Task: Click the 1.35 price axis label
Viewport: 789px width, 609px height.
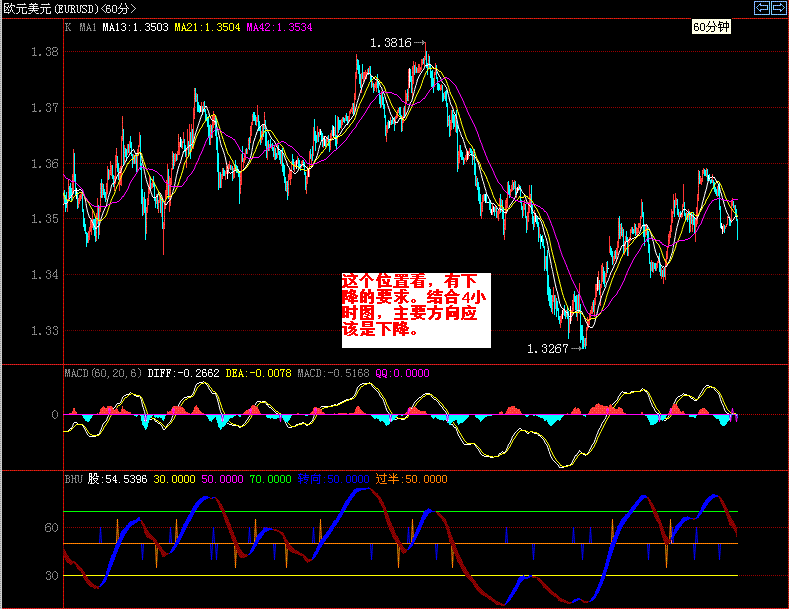Action: [44, 218]
